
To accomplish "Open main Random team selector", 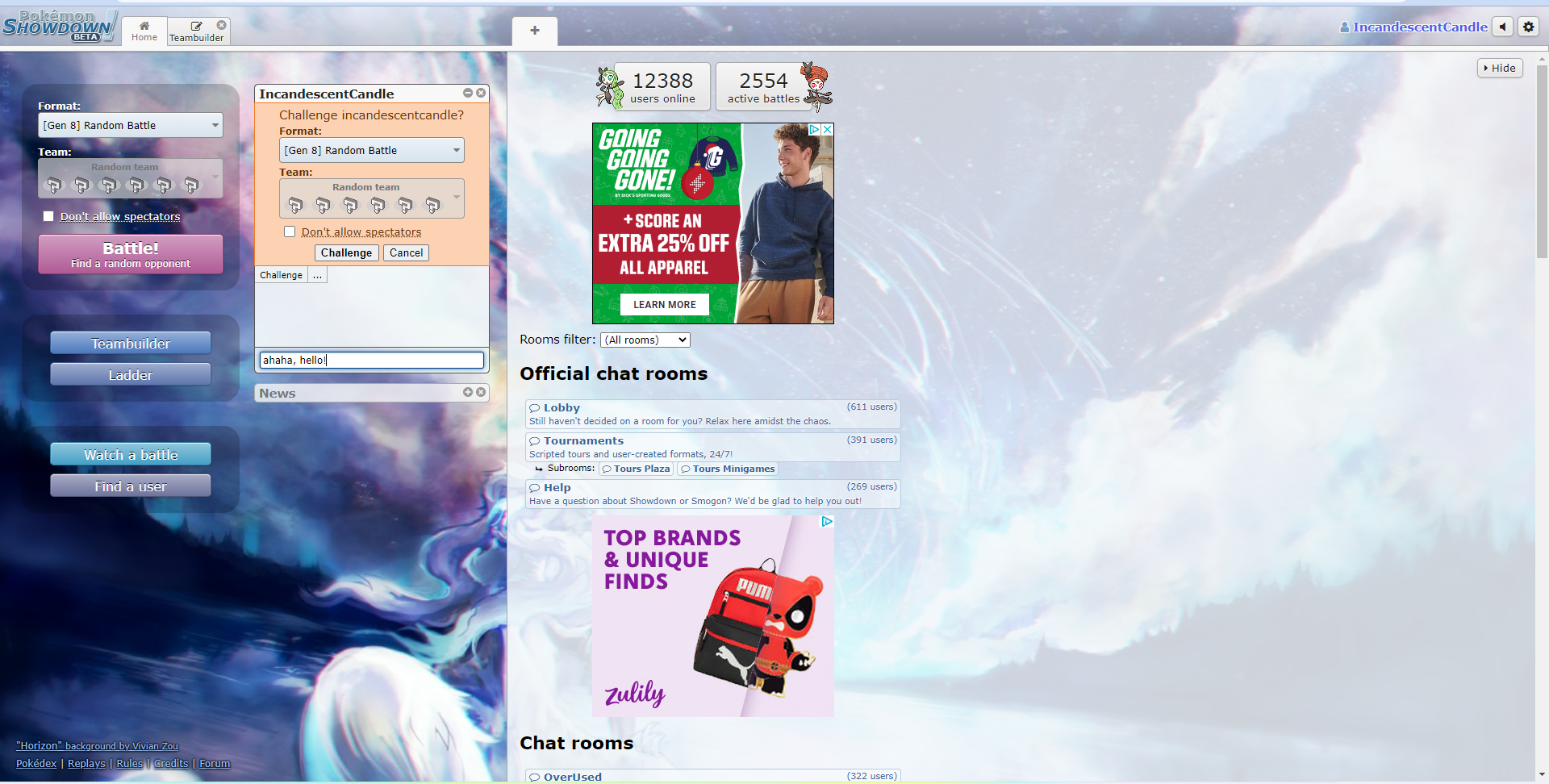I will coord(131,178).
